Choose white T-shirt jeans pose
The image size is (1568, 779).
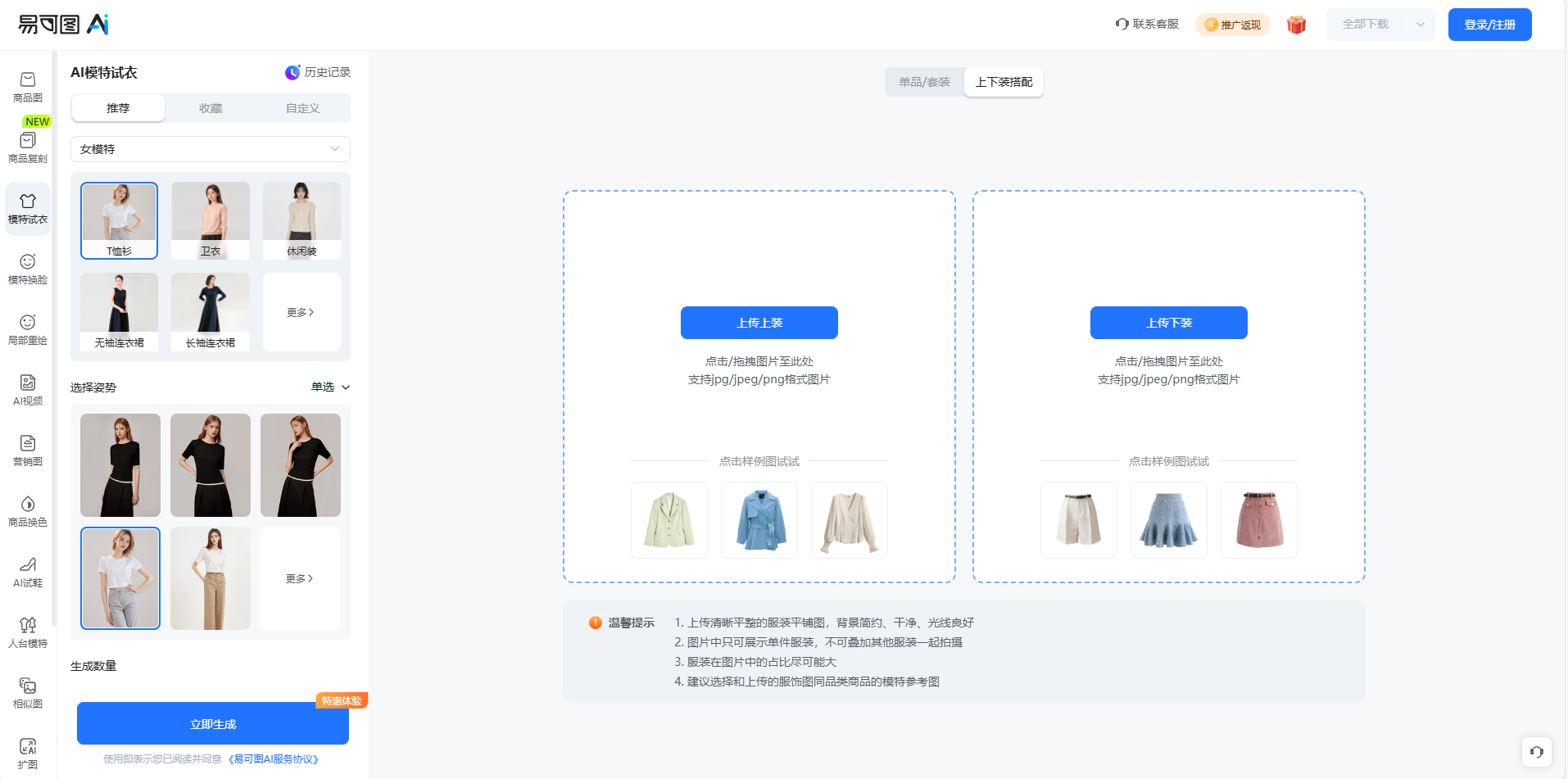pyautogui.click(x=120, y=578)
